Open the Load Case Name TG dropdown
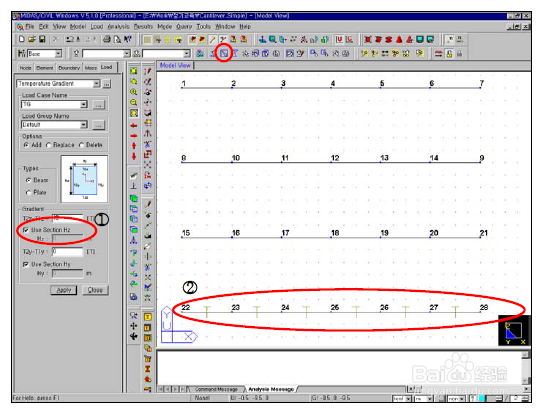The height and width of the screenshot is (410, 538). point(83,104)
